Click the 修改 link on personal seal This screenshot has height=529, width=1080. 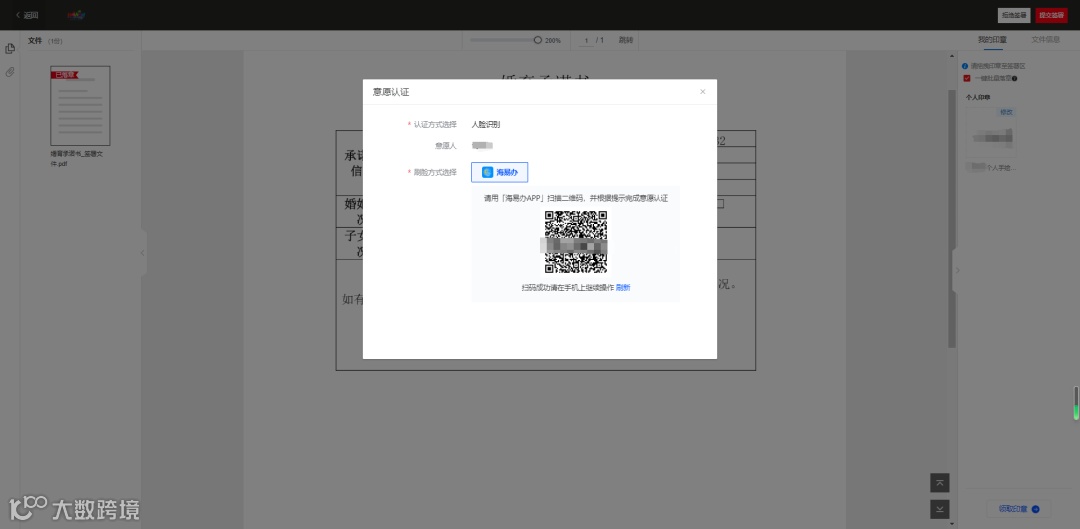point(1006,112)
